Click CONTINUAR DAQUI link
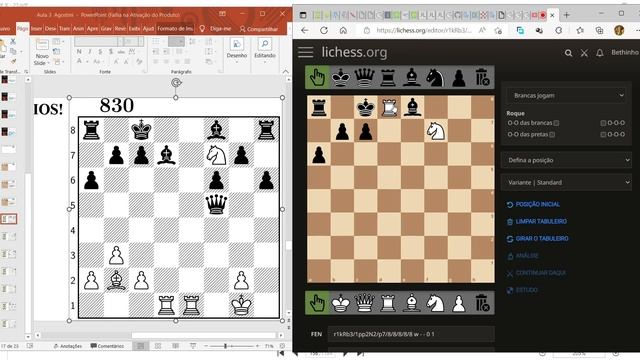The height and width of the screenshot is (360, 640). [536, 273]
